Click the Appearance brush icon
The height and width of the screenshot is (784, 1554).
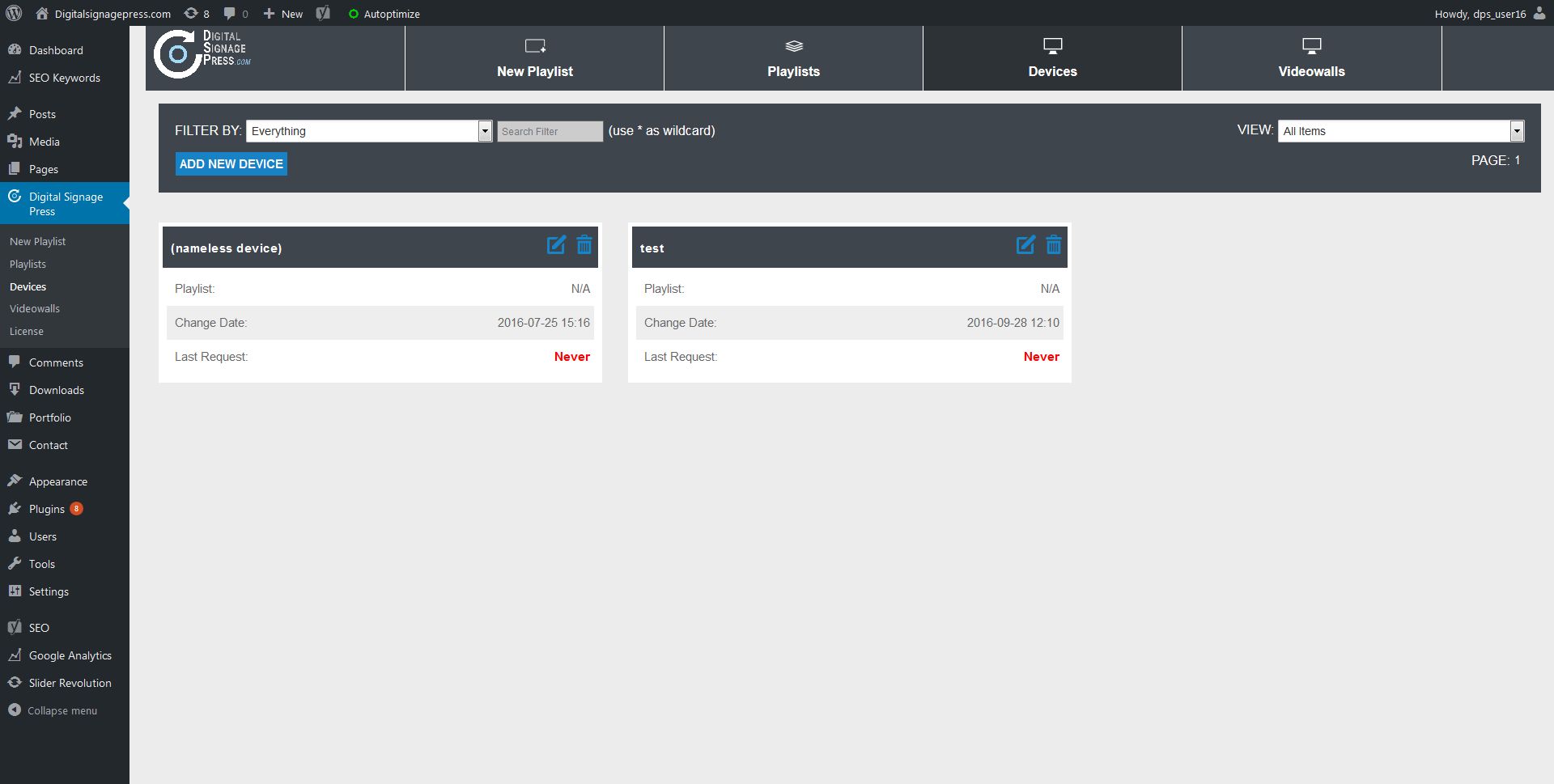click(15, 481)
